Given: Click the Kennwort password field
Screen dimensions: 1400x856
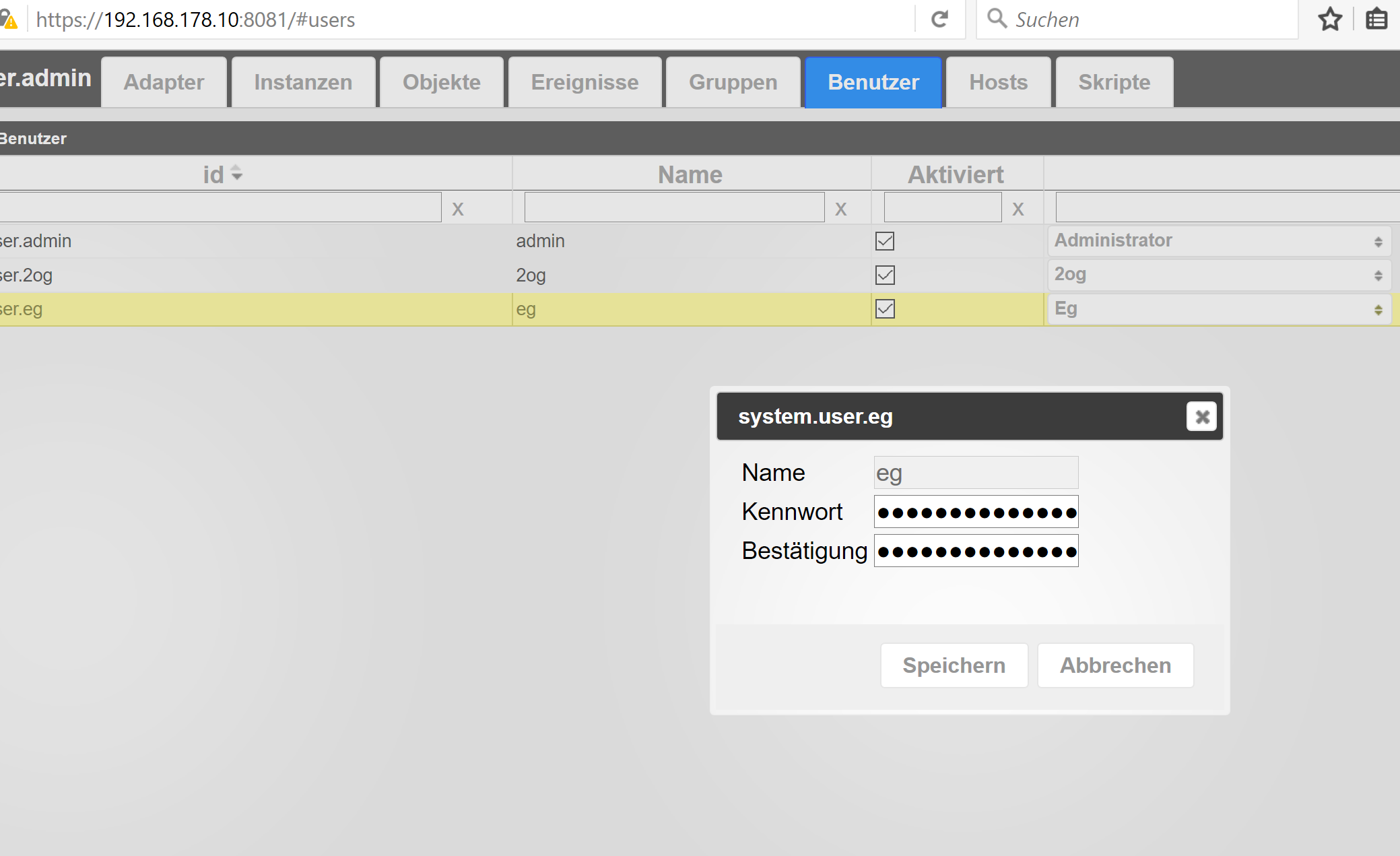Looking at the screenshot, I should 976,513.
